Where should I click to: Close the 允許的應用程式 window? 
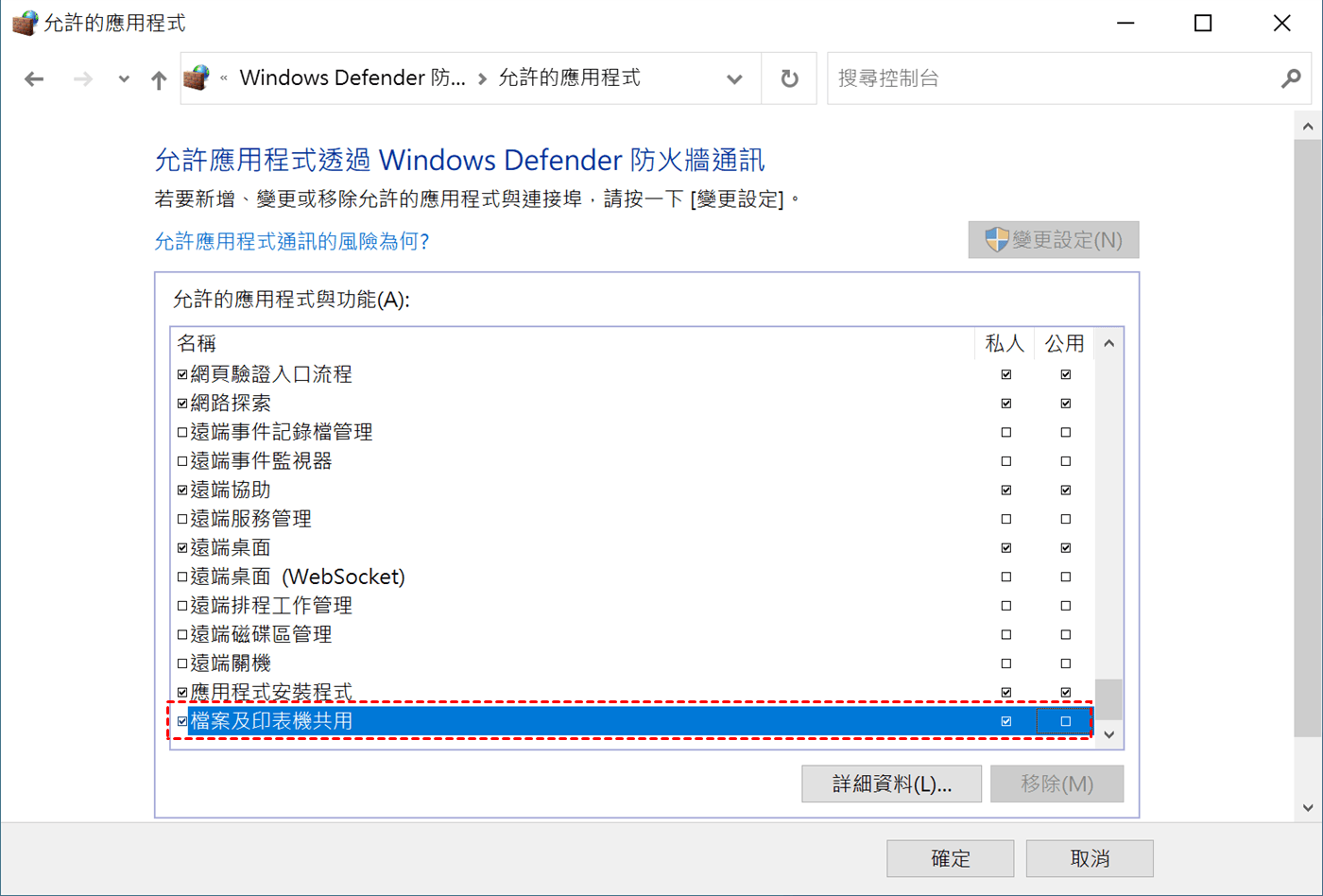coord(1281,23)
